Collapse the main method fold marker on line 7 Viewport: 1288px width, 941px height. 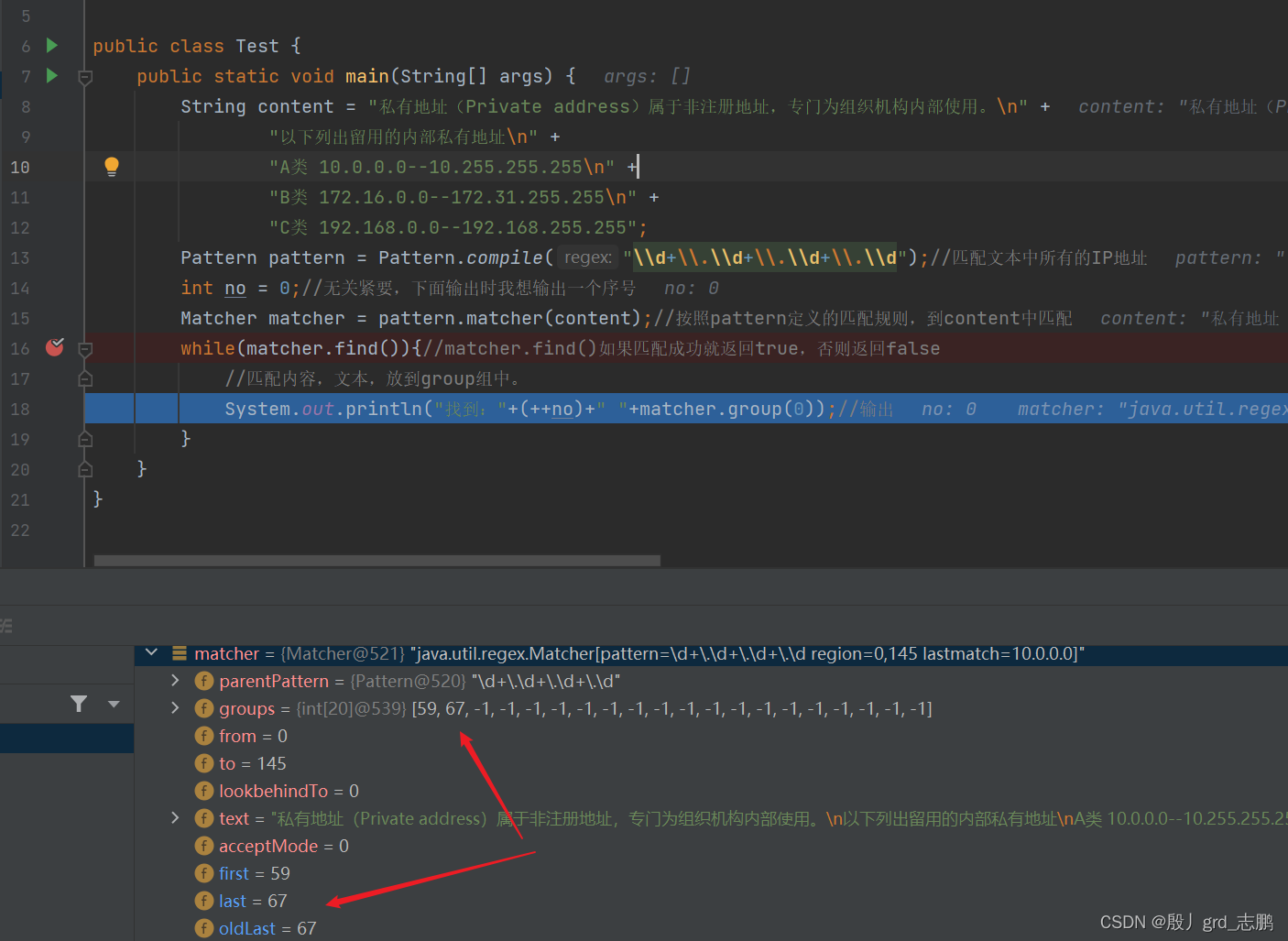[x=85, y=77]
